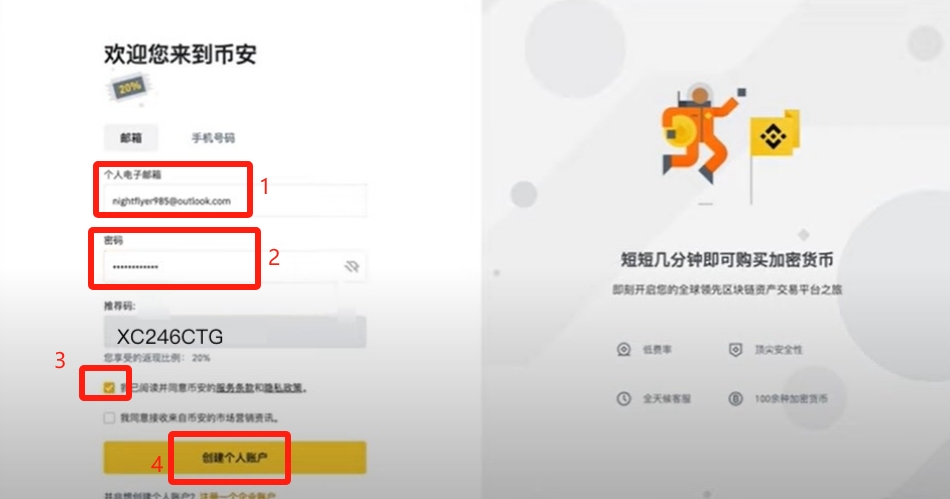Uncheck the terms of service agreement checkbox
Screen dimensions: 950x499
coord(109,388)
